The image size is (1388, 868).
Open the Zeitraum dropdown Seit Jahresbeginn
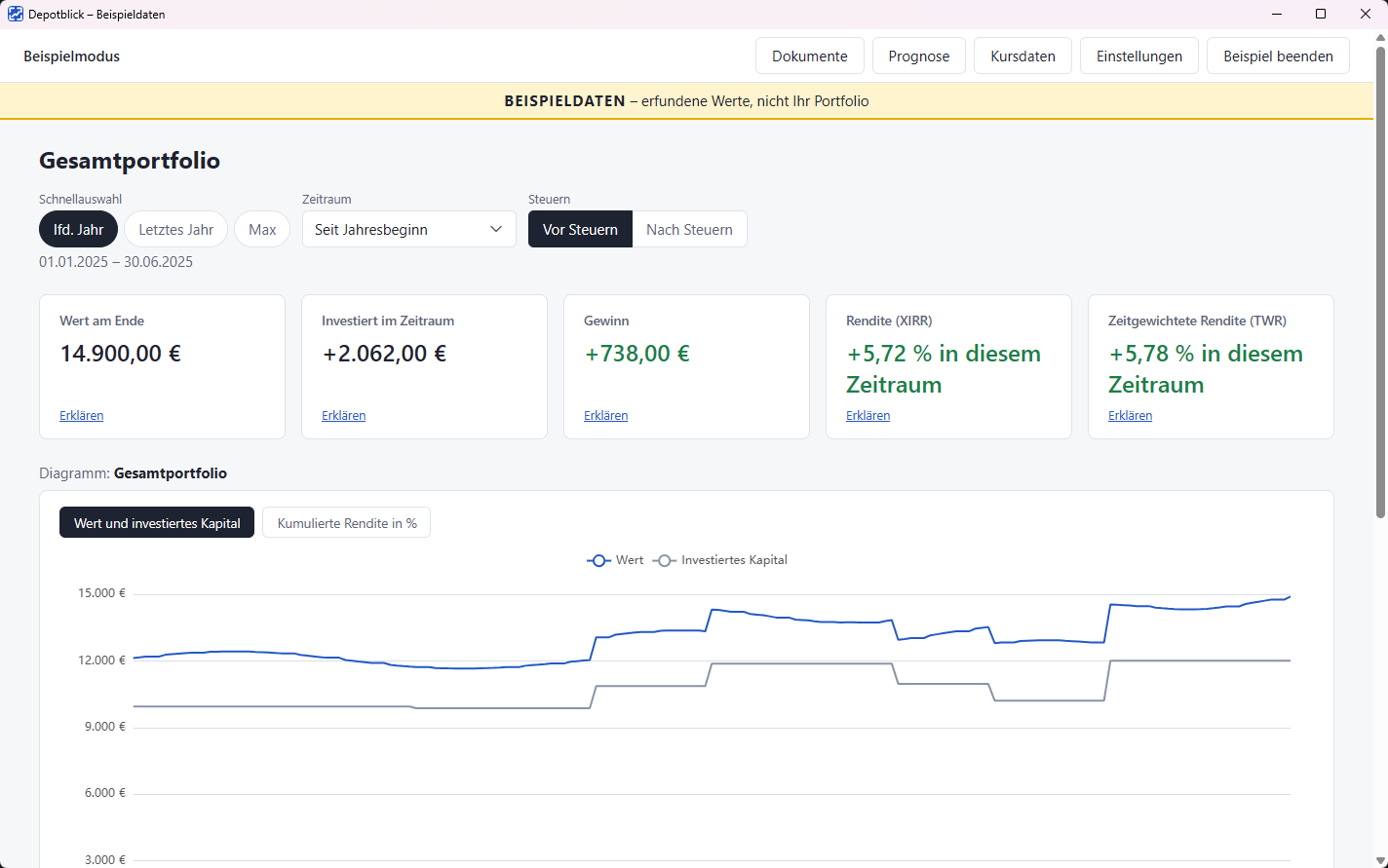pyautogui.click(x=409, y=230)
